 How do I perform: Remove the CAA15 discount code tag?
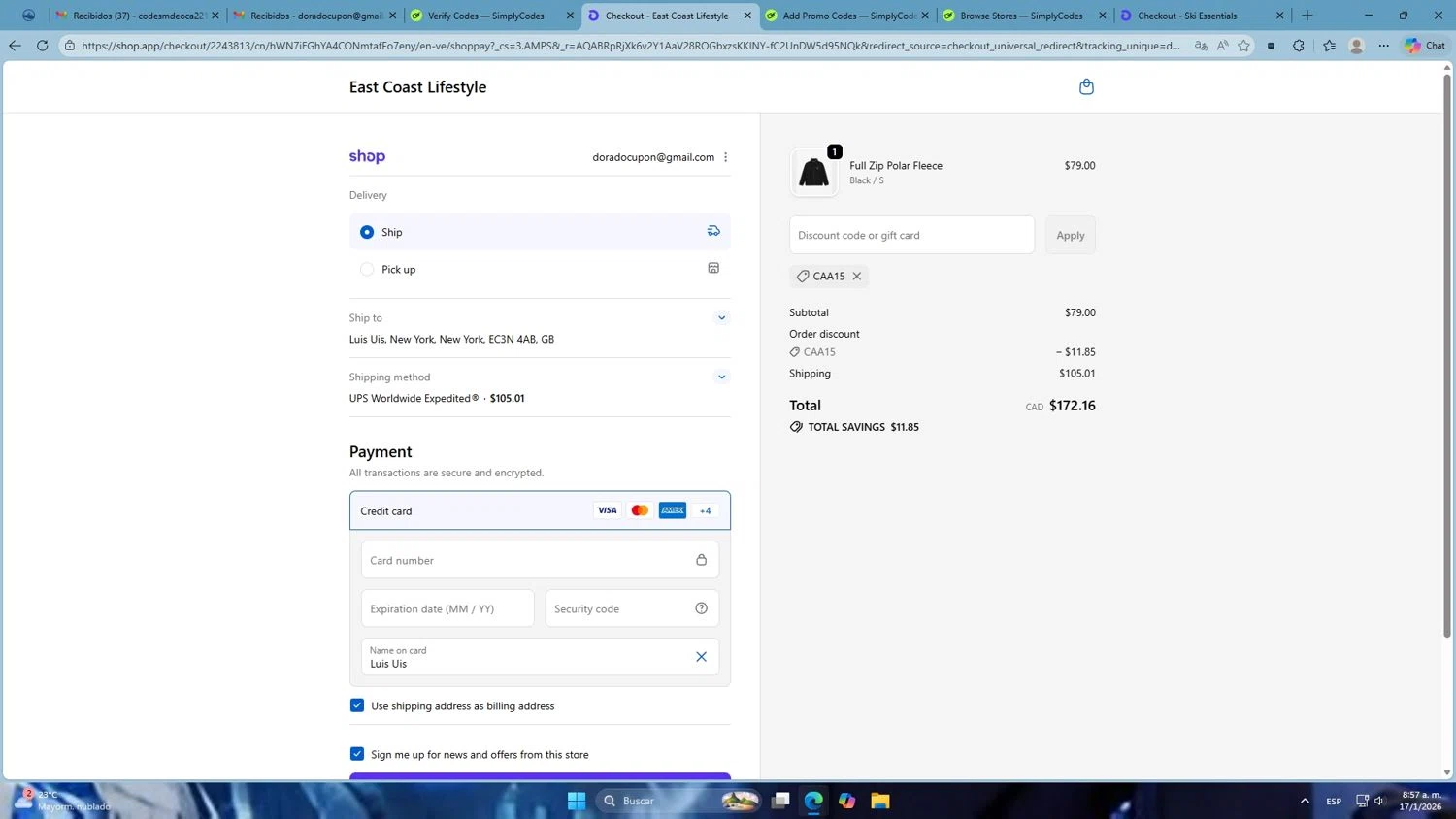click(857, 276)
